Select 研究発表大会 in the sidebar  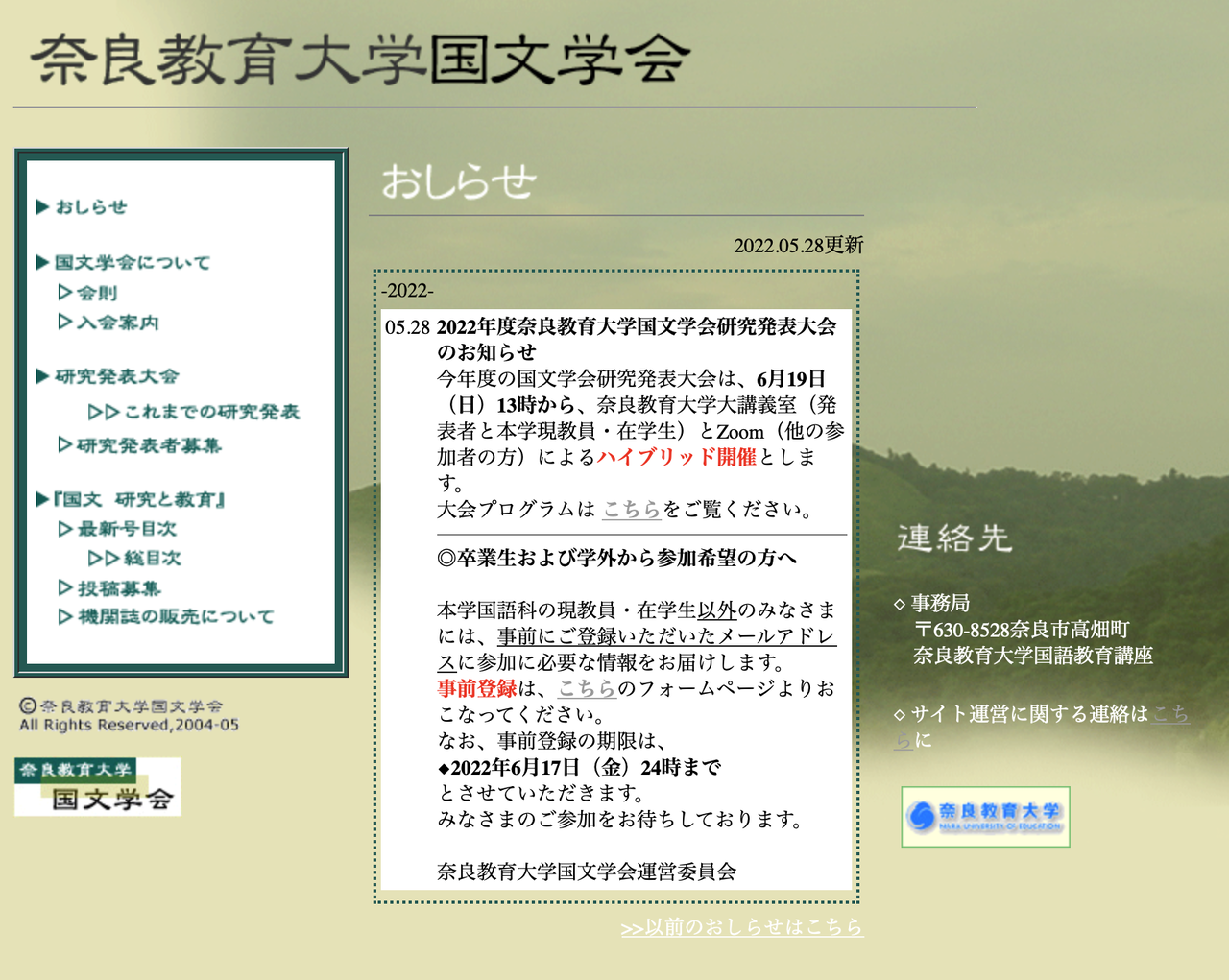108,375
